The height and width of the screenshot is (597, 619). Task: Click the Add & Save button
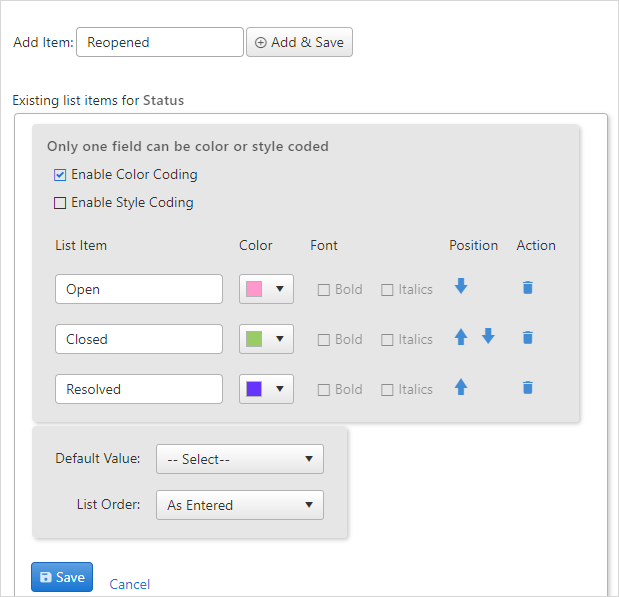coord(299,42)
